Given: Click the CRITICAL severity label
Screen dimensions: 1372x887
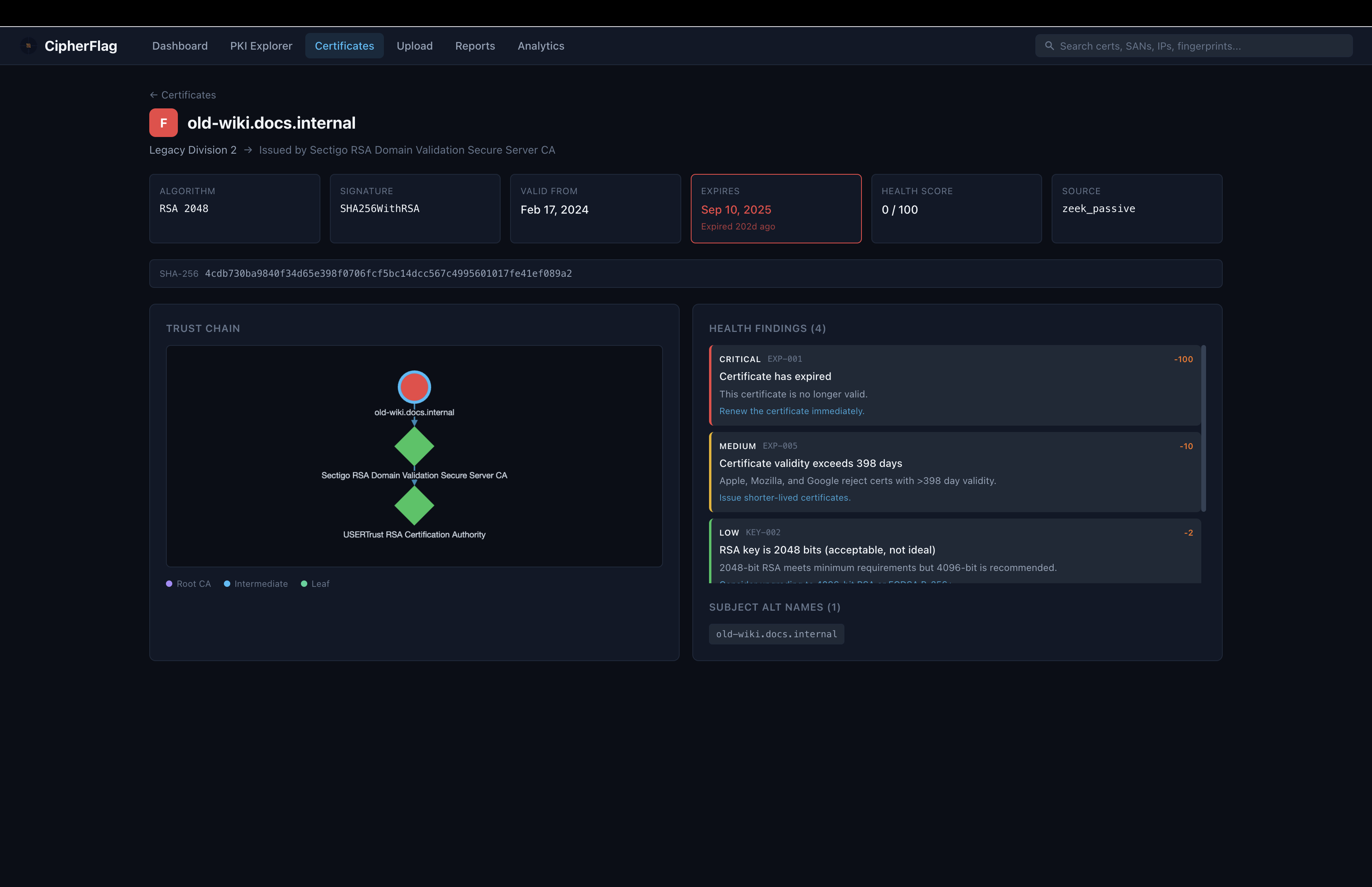Looking at the screenshot, I should pyautogui.click(x=740, y=359).
